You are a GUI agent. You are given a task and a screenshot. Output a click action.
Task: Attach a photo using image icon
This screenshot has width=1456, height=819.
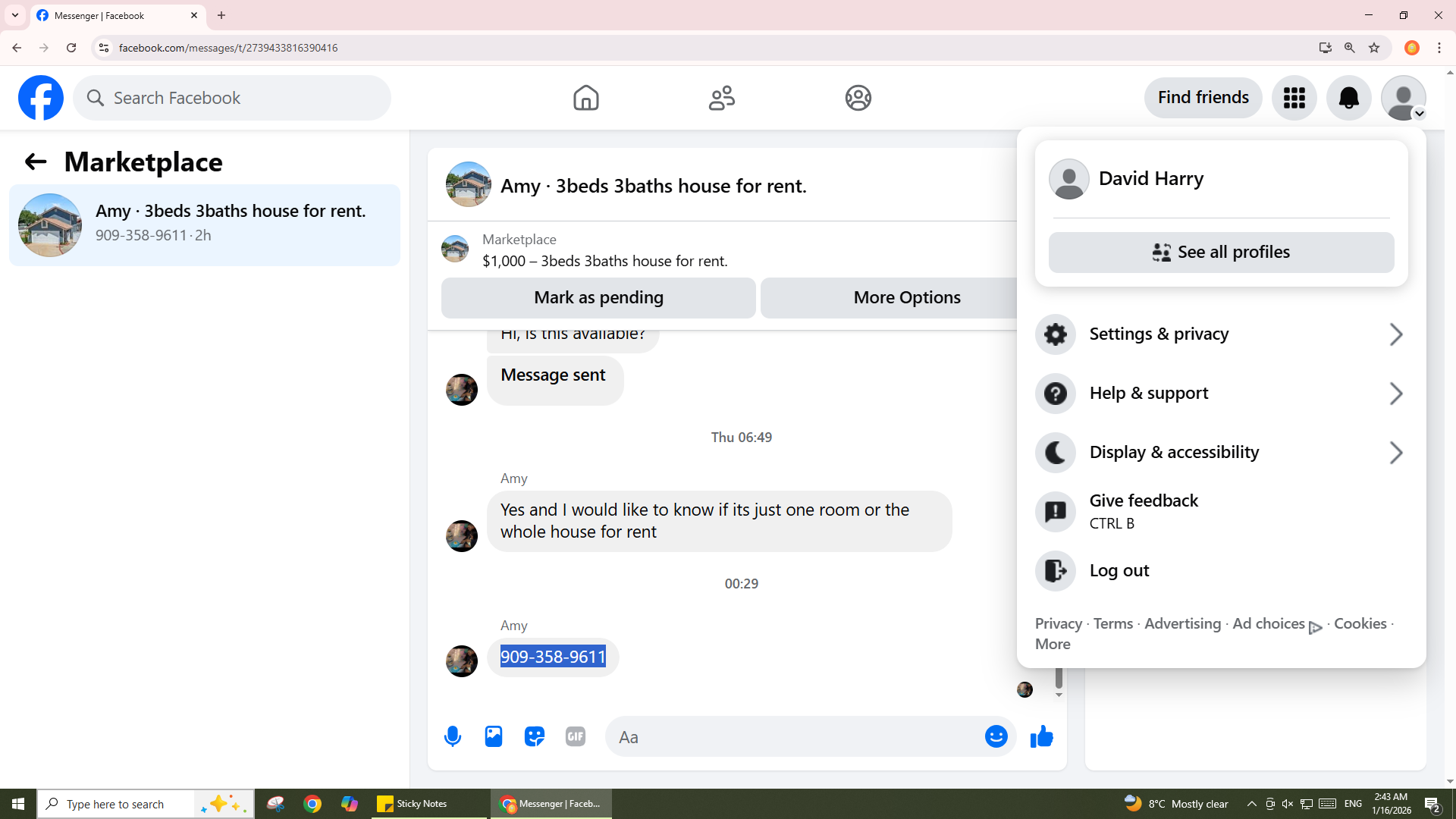(494, 736)
